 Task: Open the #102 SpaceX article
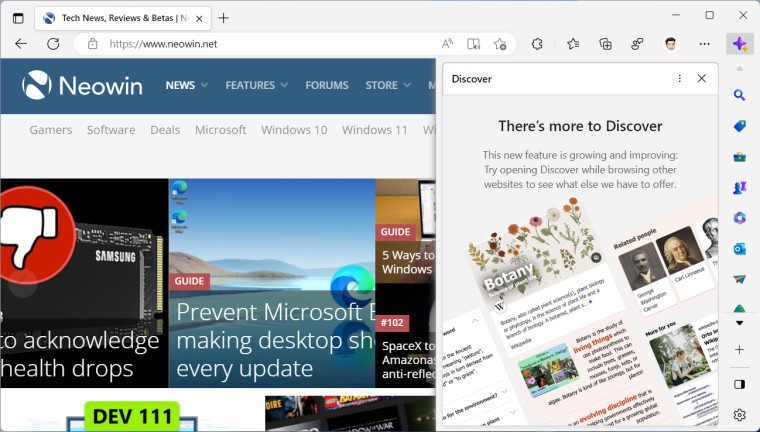pyautogui.click(x=406, y=336)
